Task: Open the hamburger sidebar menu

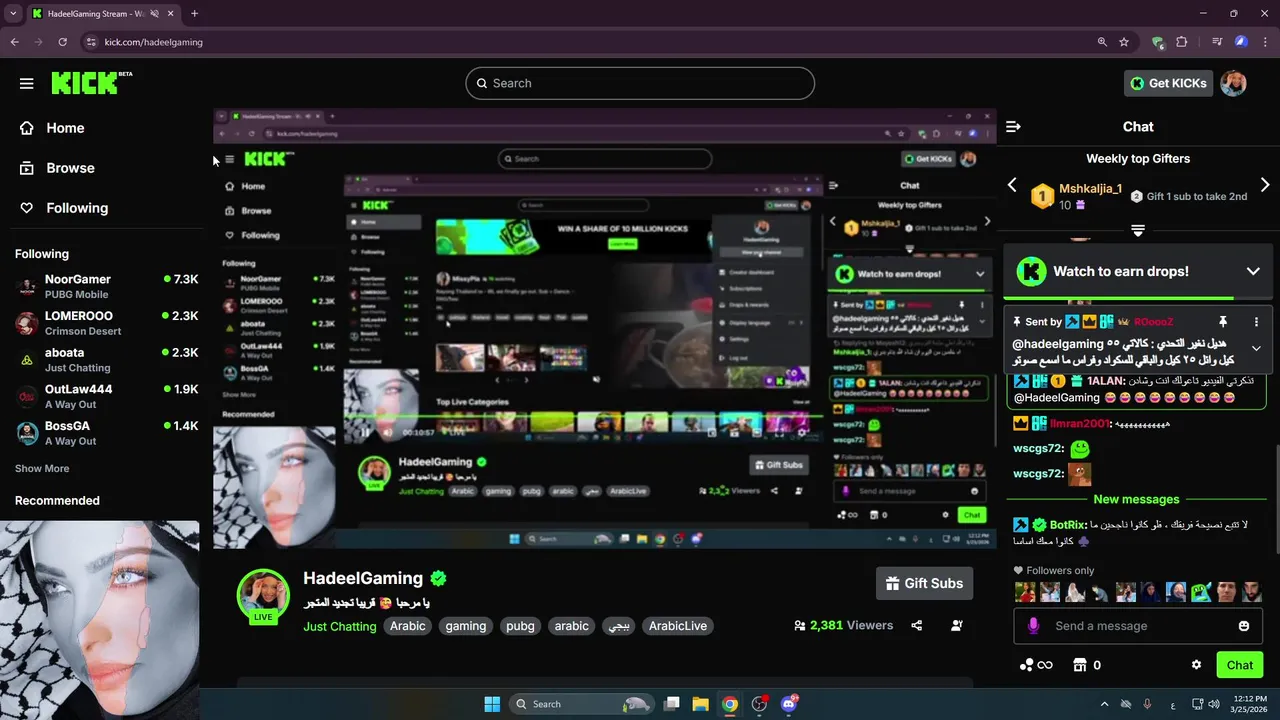Action: point(27,83)
